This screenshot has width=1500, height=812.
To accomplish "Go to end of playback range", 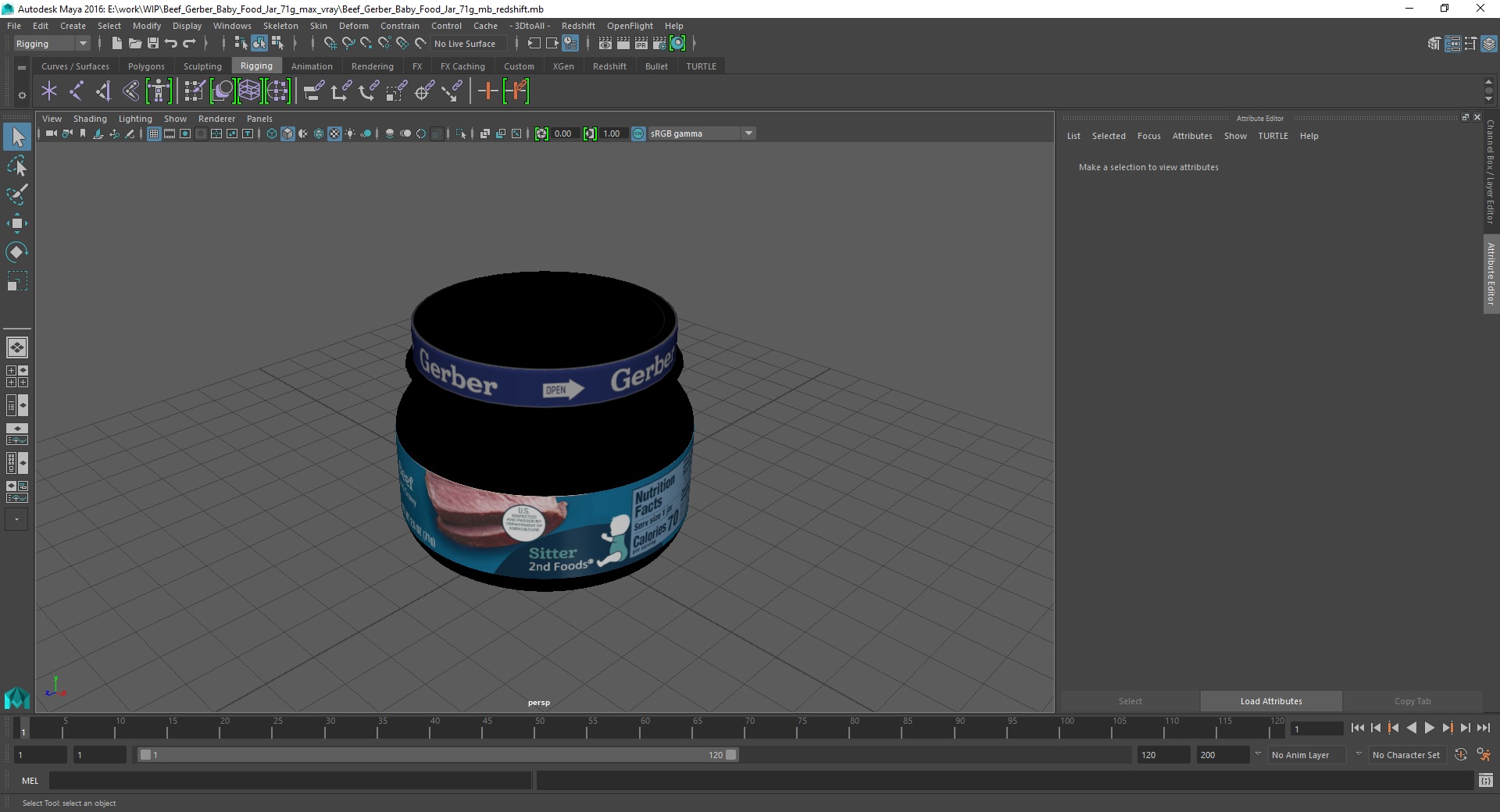I will coord(1483,728).
